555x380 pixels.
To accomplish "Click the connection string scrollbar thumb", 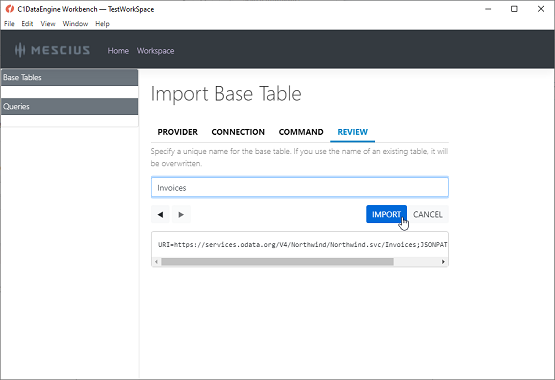I will (277, 262).
